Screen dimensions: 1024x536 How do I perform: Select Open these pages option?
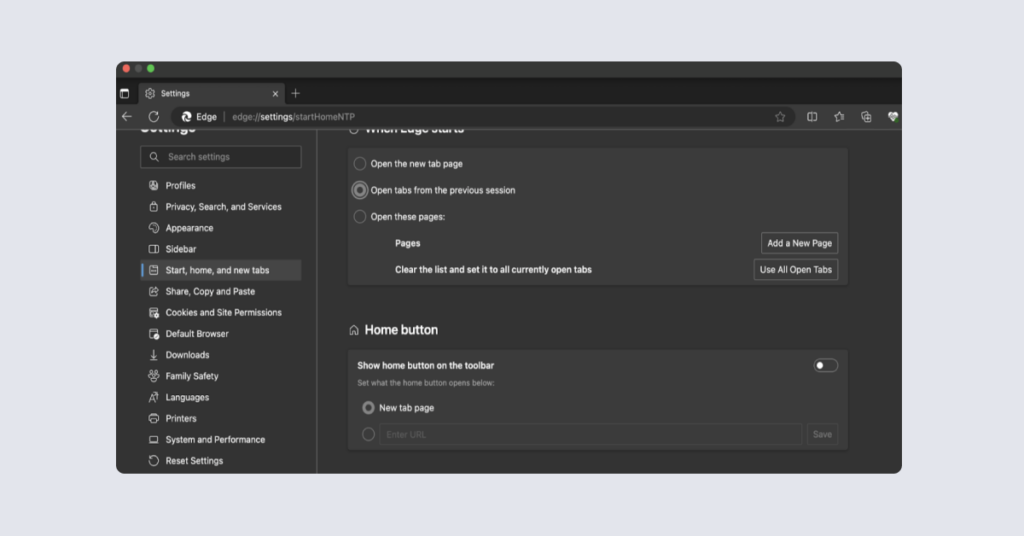pos(360,217)
